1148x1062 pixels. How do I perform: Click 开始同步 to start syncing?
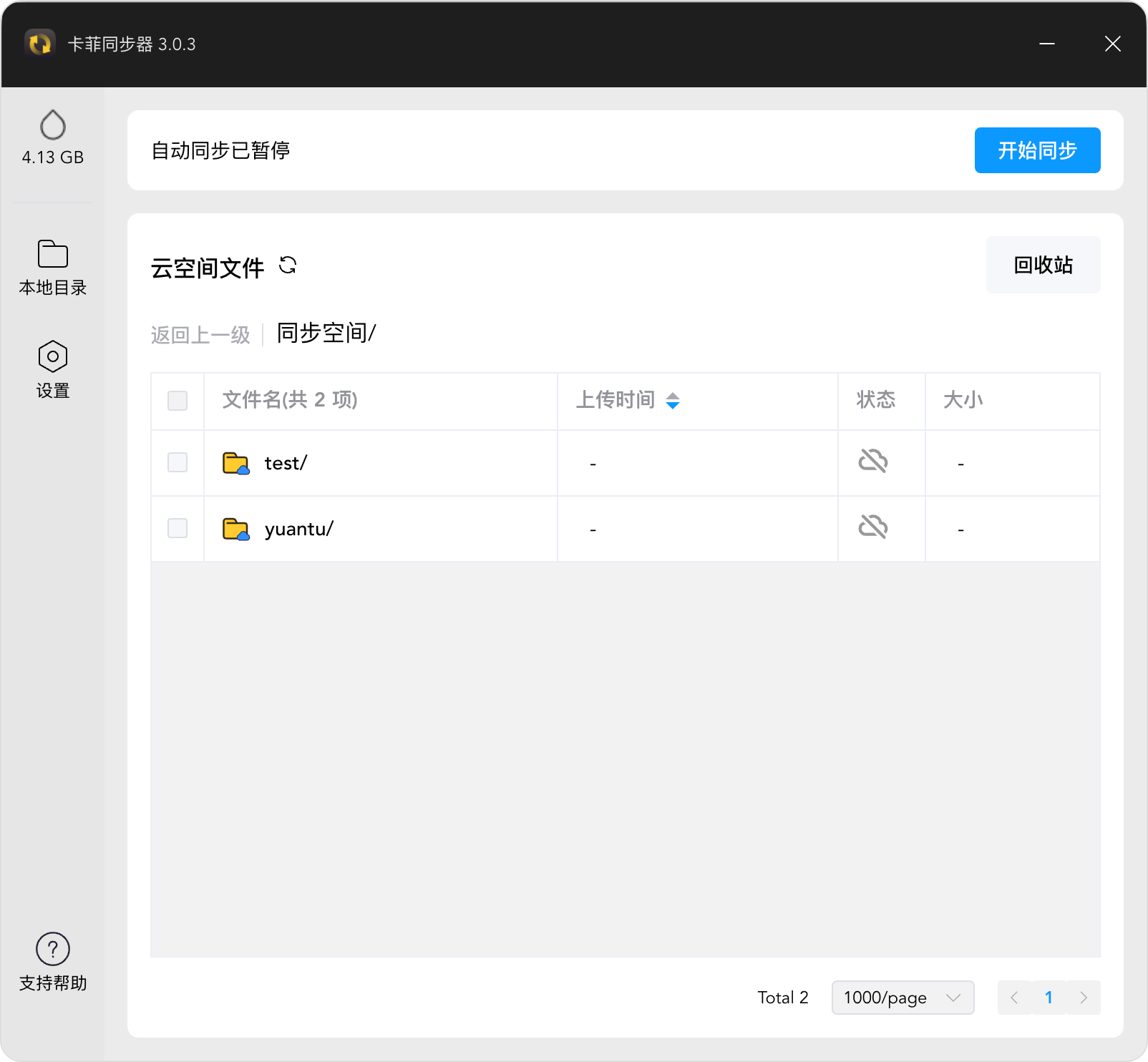[1038, 150]
